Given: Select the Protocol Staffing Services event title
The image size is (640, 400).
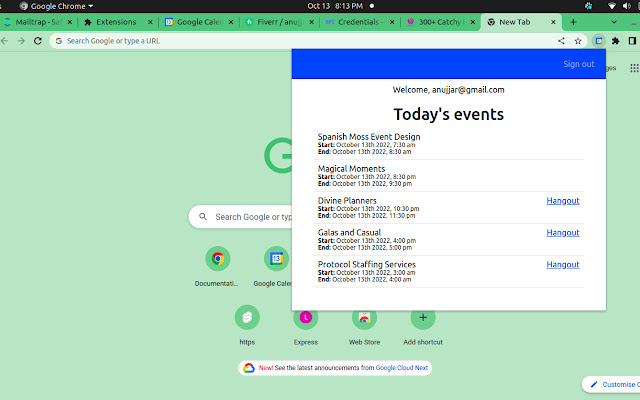Looking at the screenshot, I should [367, 264].
